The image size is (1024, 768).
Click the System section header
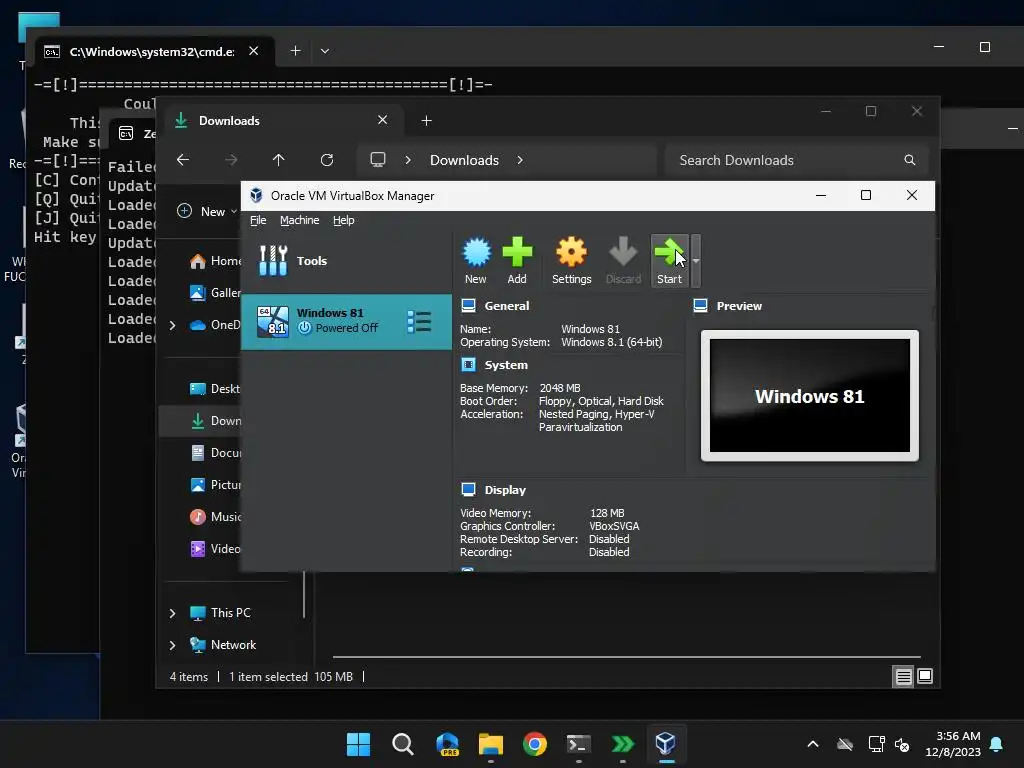[x=505, y=365]
